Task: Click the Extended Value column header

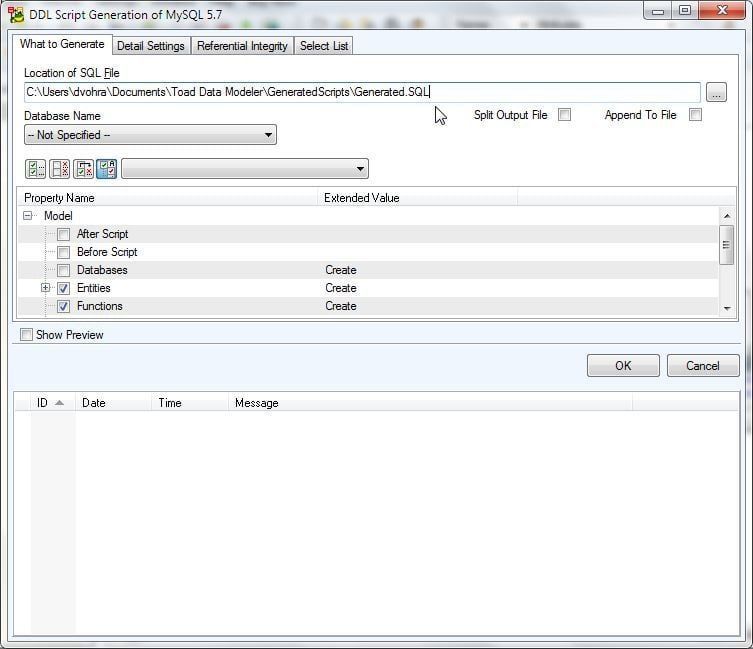Action: pos(417,198)
